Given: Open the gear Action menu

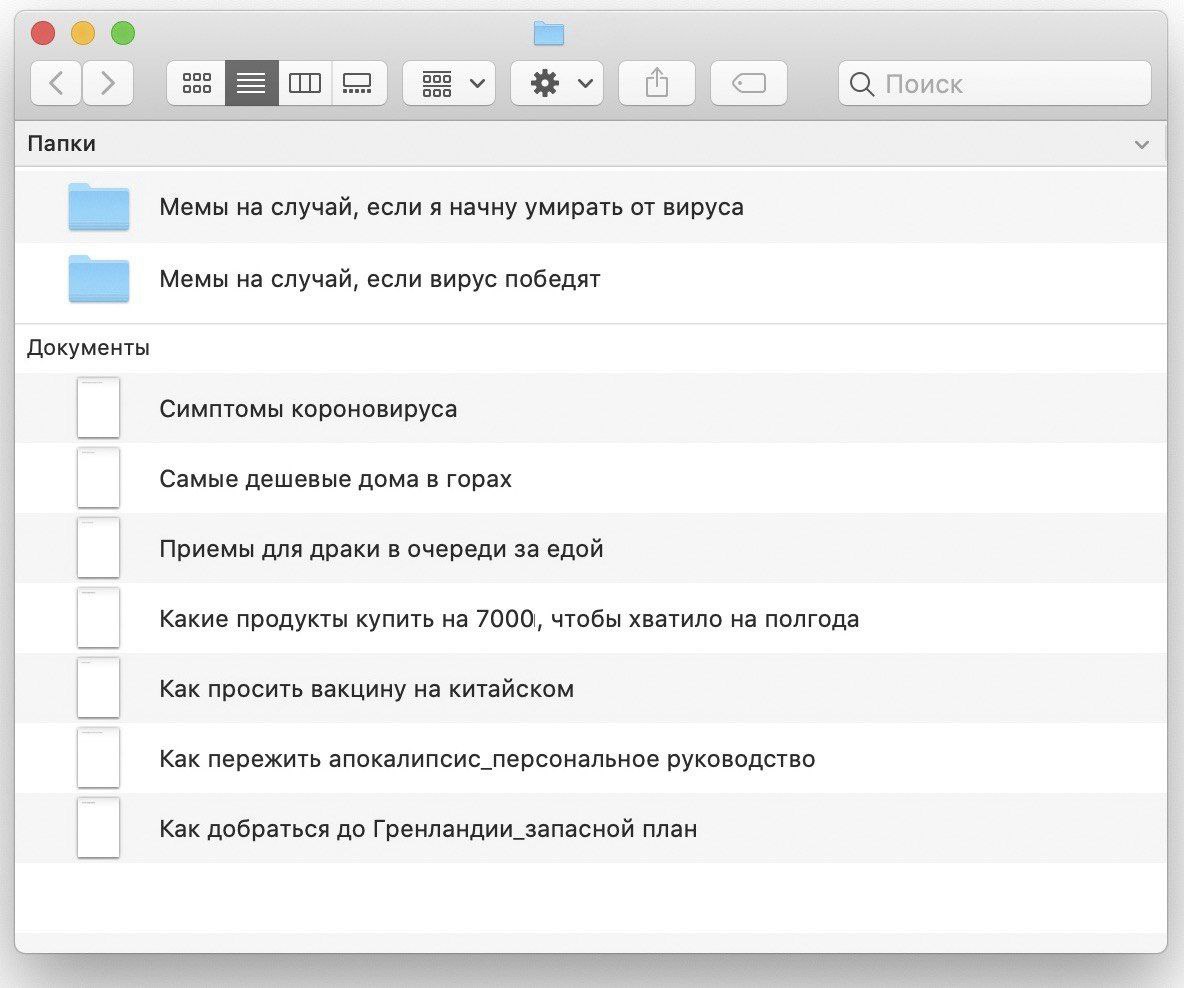Looking at the screenshot, I should point(557,84).
